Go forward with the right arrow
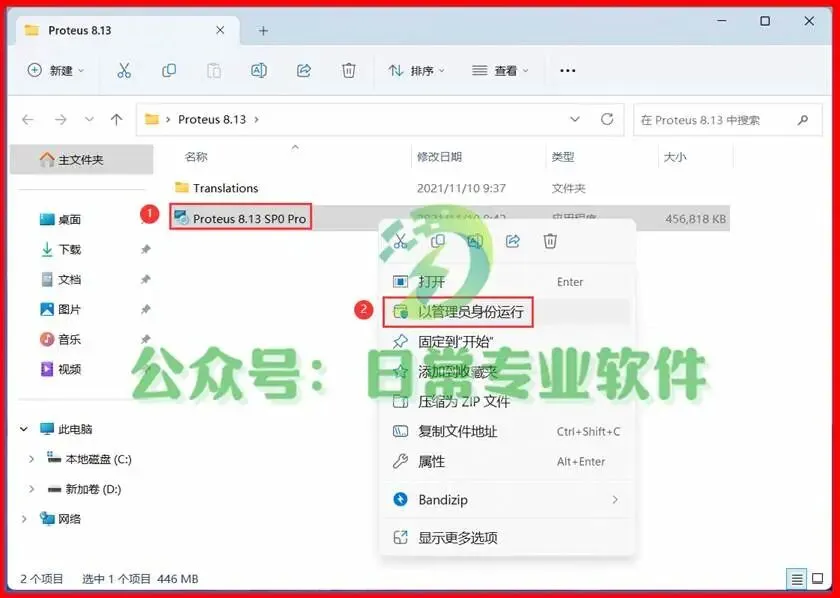The height and width of the screenshot is (598, 840). (x=61, y=119)
